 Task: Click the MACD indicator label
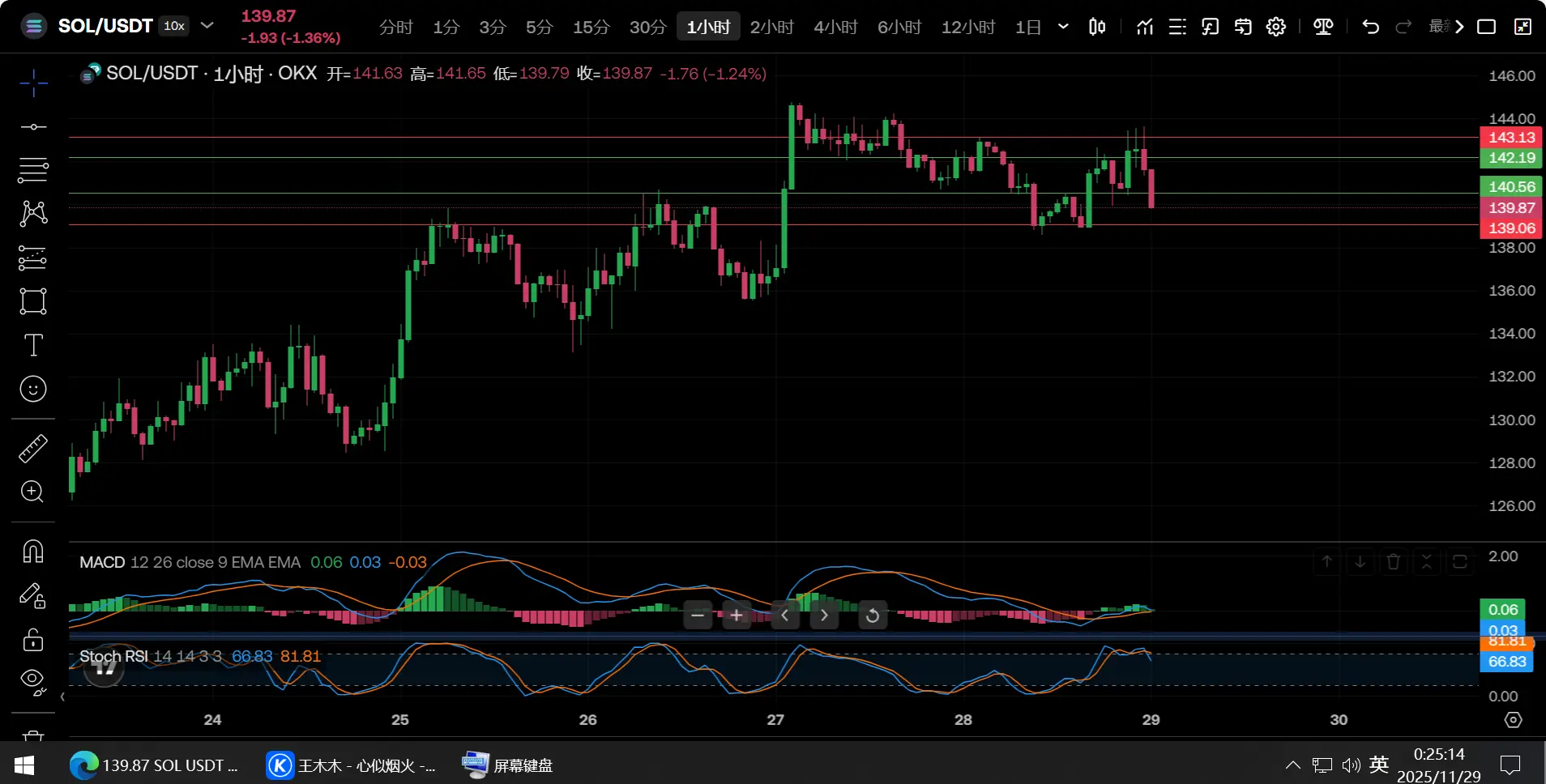[102, 562]
